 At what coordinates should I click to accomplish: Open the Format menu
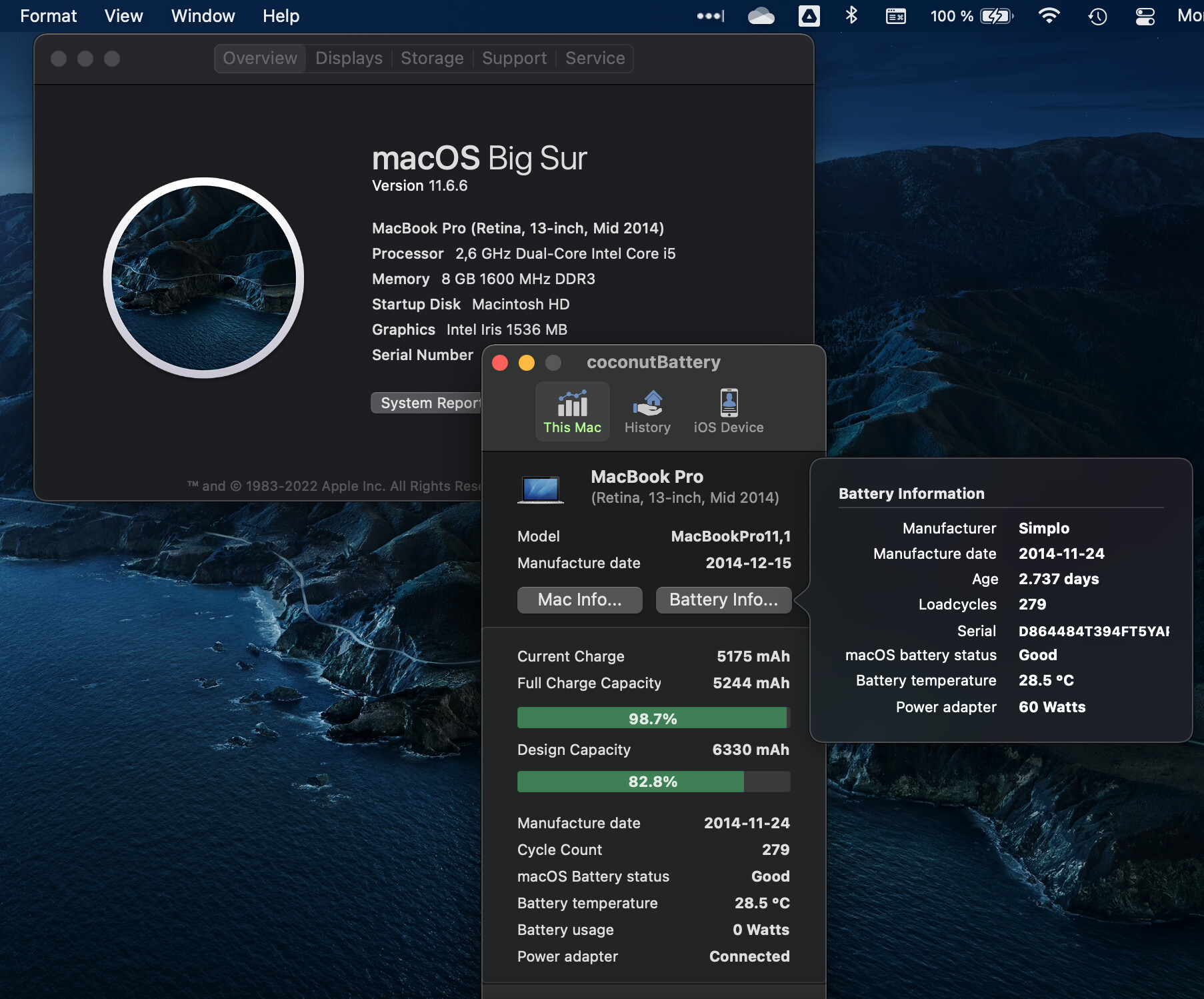point(48,16)
